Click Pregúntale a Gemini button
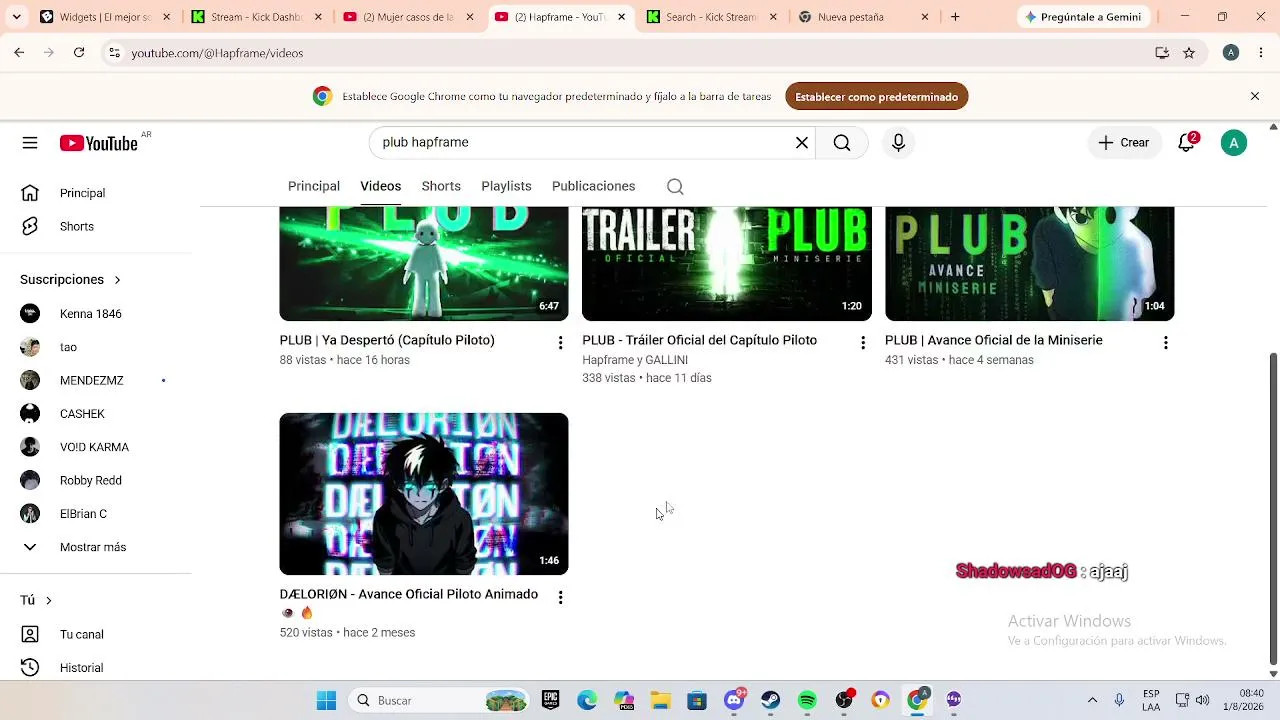 (1083, 17)
